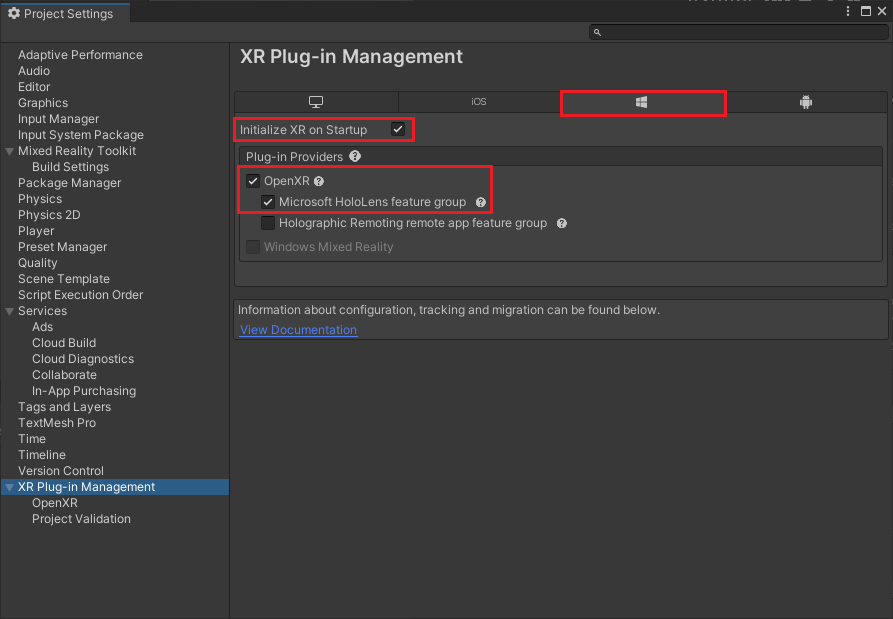Select Timeline settings
Image resolution: width=893 pixels, height=619 pixels.
[42, 454]
